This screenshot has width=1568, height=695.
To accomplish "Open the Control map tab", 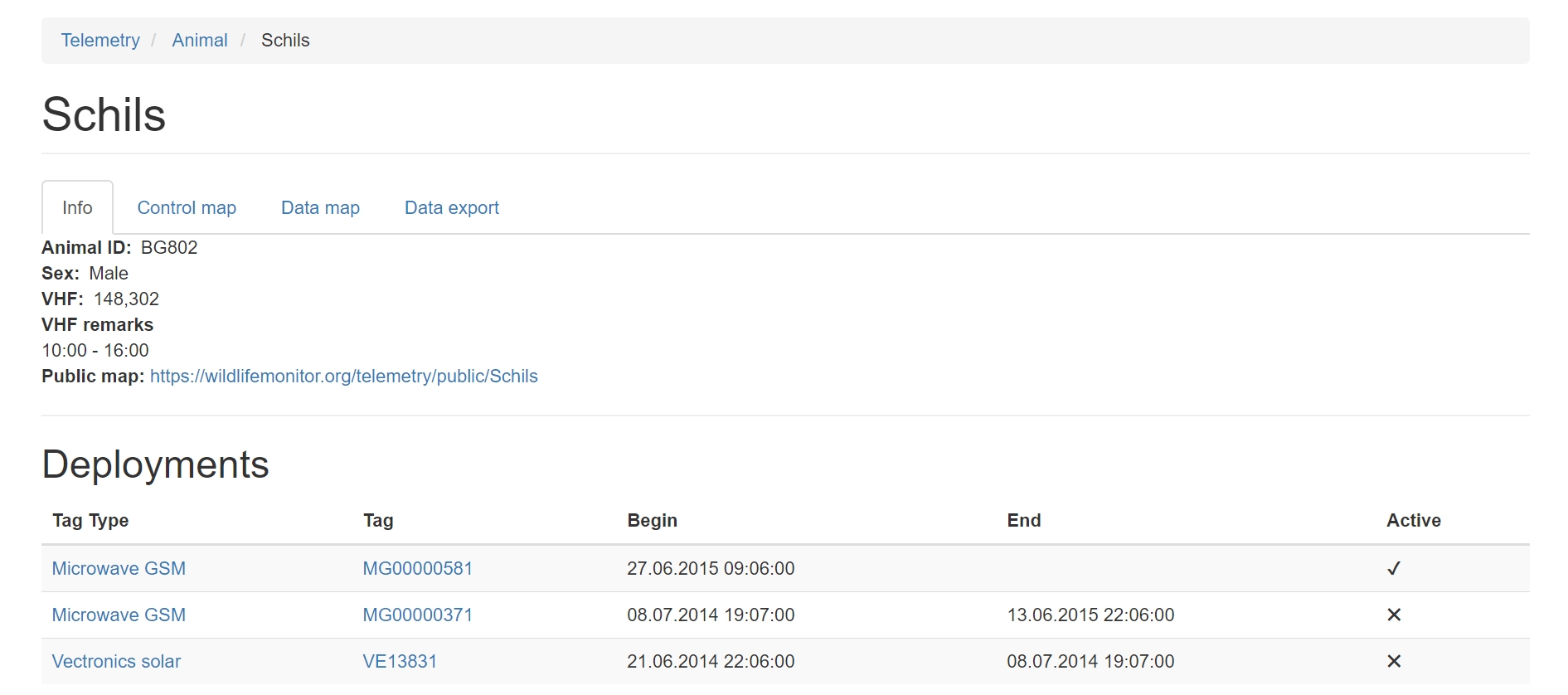I will tap(187, 207).
